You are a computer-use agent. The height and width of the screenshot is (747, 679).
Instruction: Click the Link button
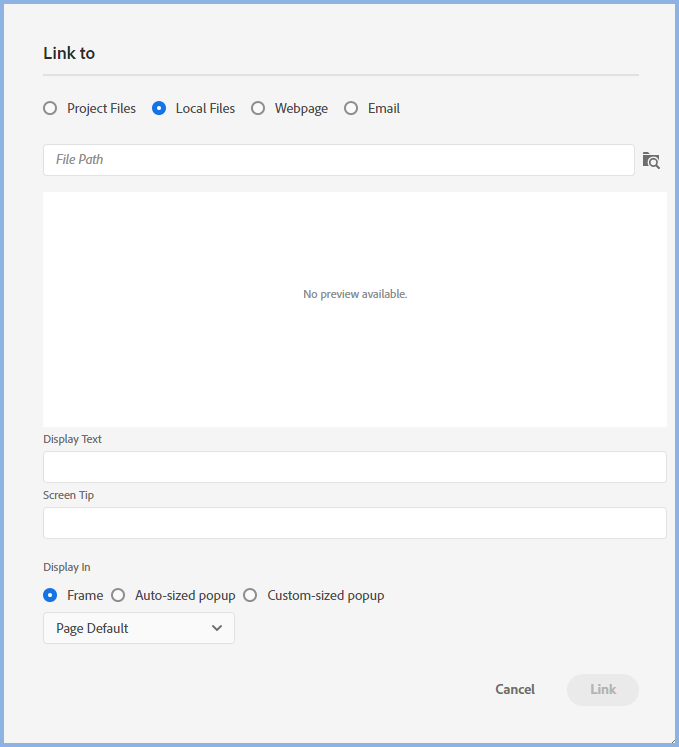pos(602,689)
